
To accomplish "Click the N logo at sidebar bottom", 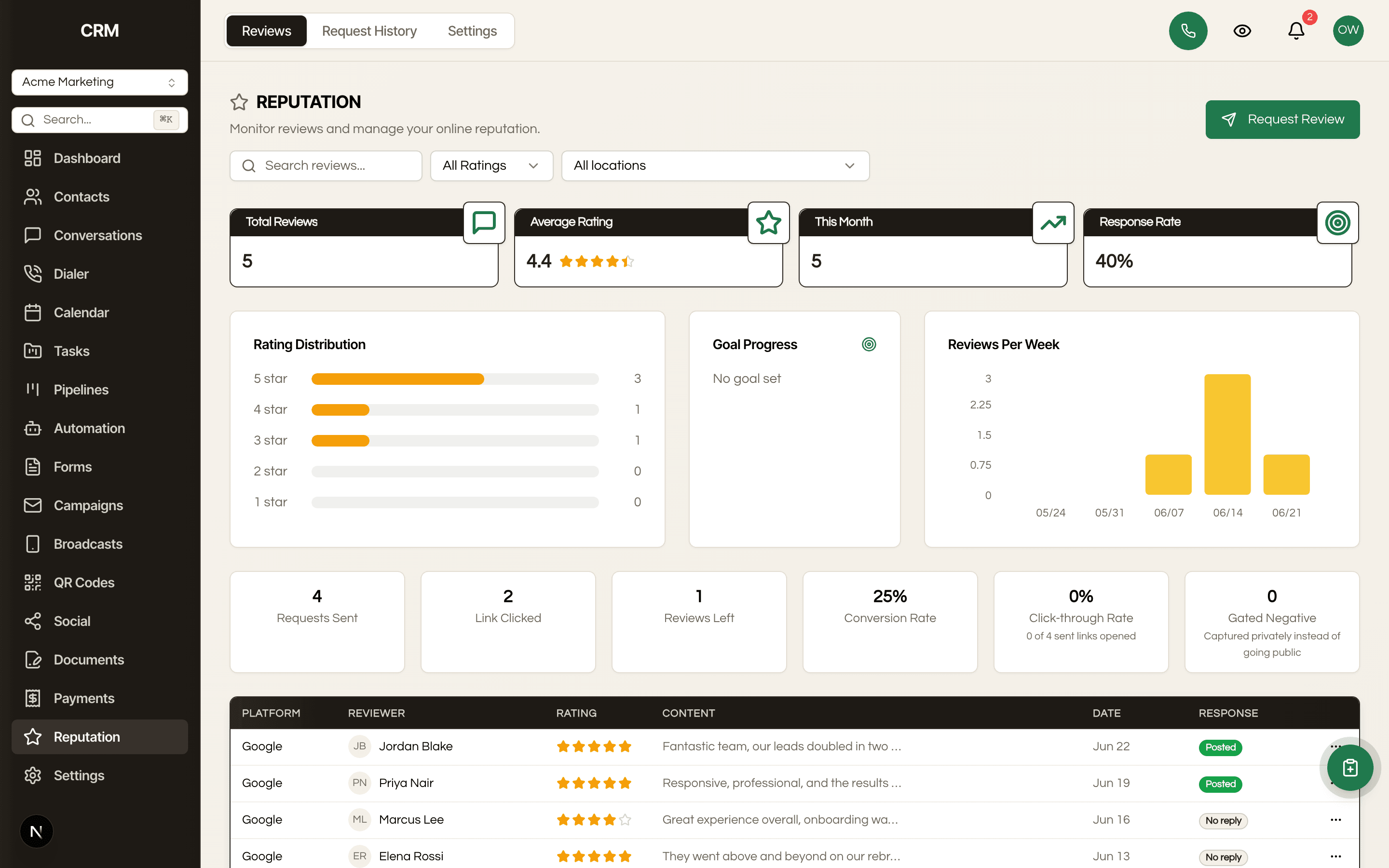I will coord(36,831).
